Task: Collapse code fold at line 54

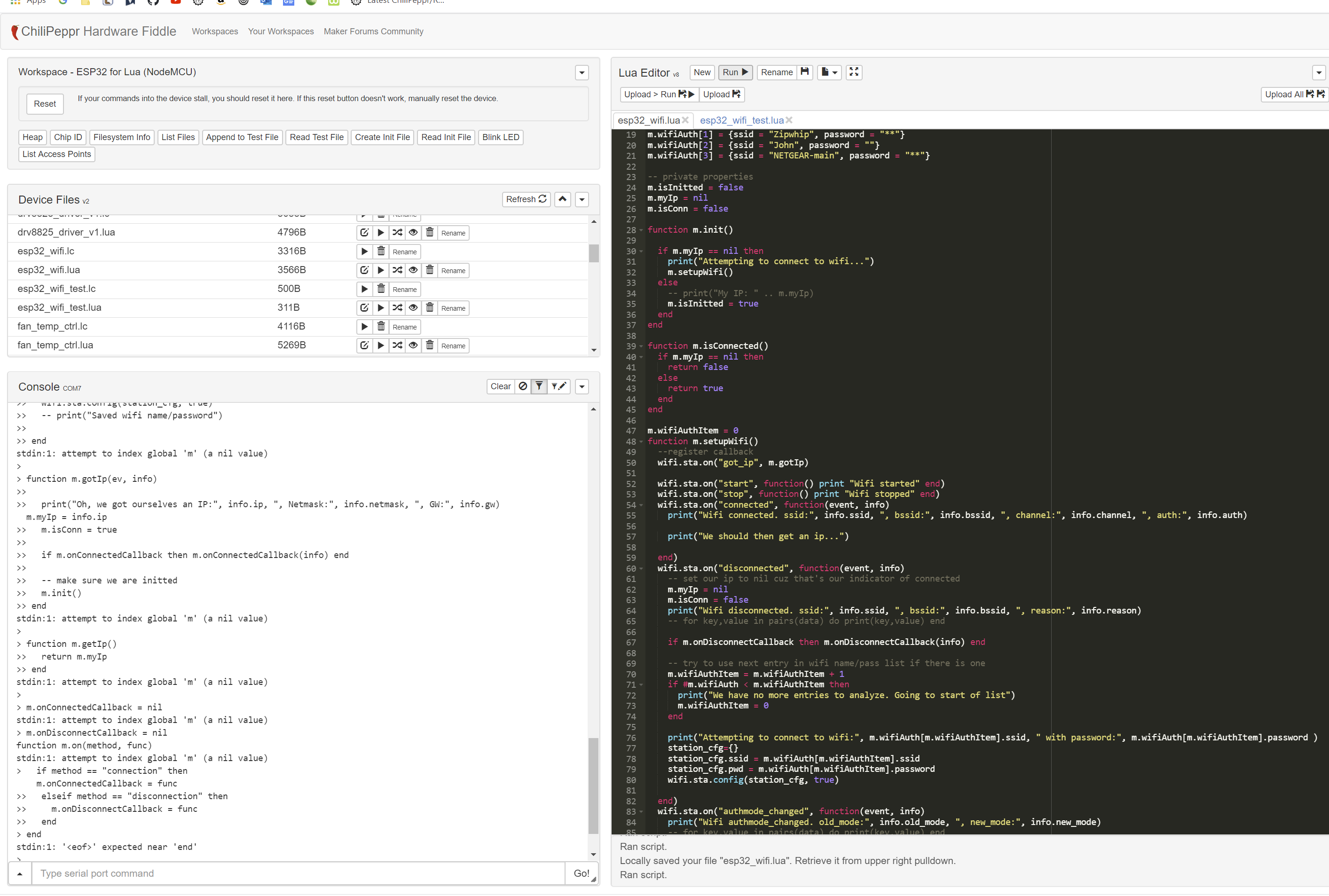Action: tap(641, 505)
